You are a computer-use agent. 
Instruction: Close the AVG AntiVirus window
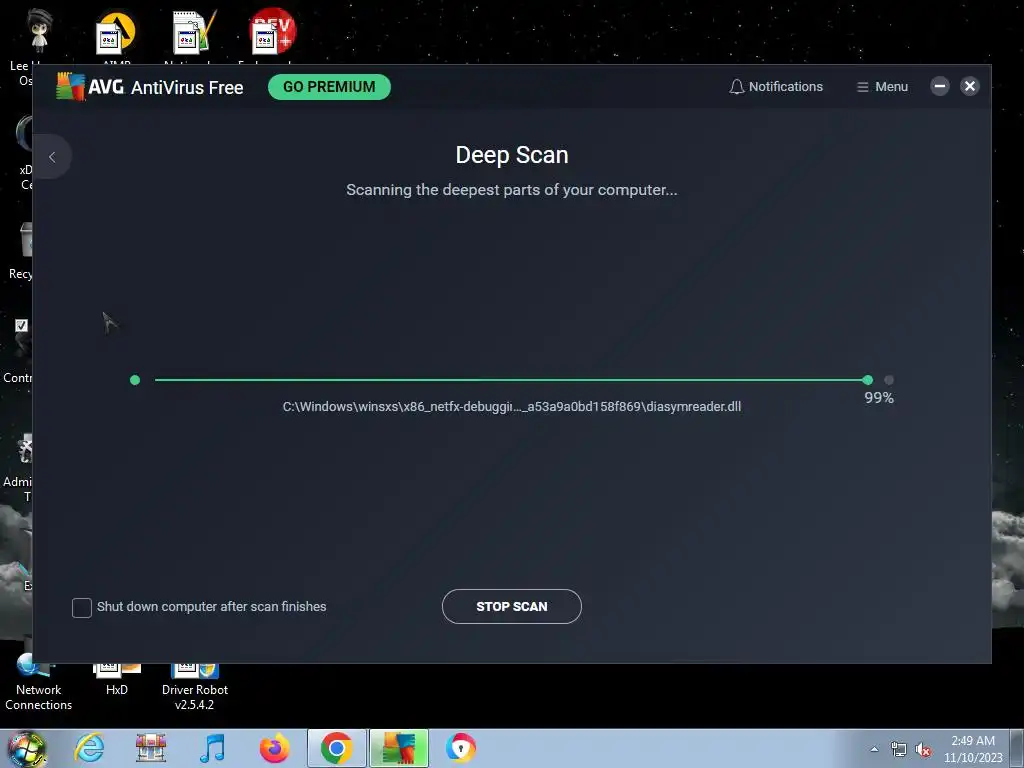click(x=970, y=86)
